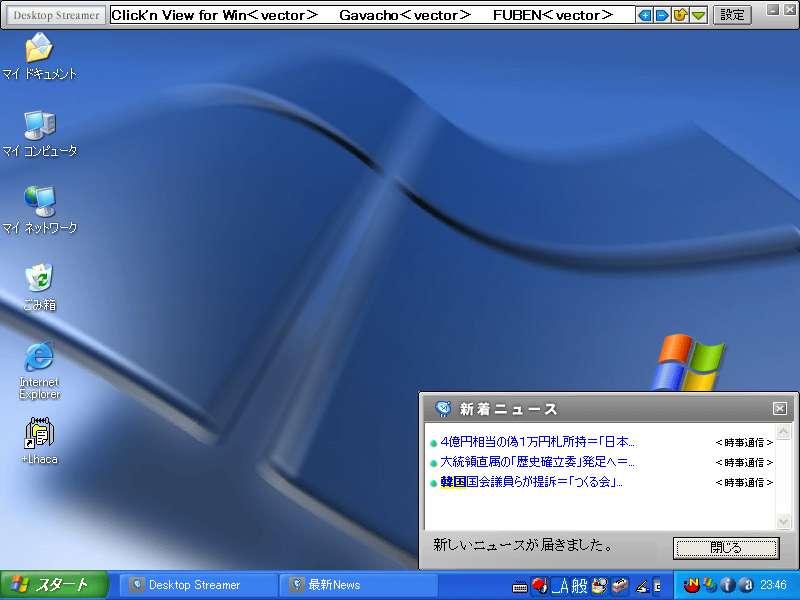800x600 pixels.
Task: Click the pen handwriting icon in language bar
Action: (642, 587)
